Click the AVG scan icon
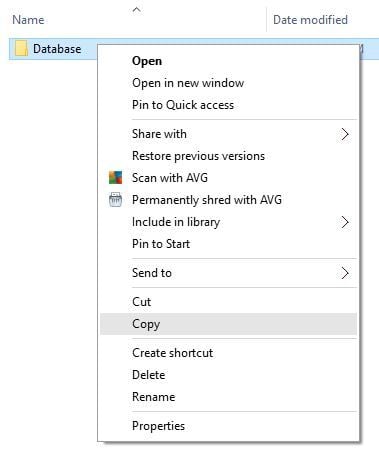The height and width of the screenshot is (461, 379). point(115,178)
